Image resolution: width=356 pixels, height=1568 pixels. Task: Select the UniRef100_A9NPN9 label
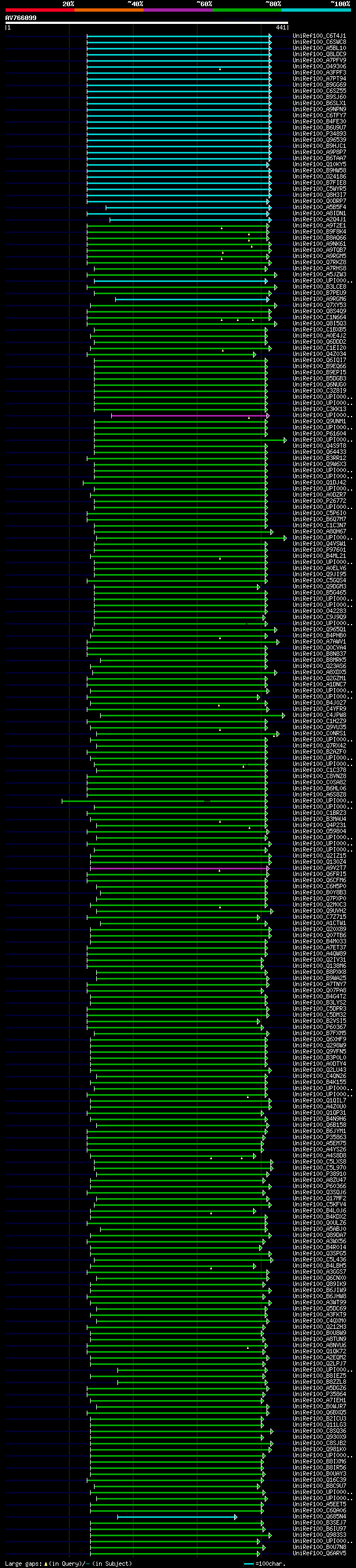(x=319, y=110)
